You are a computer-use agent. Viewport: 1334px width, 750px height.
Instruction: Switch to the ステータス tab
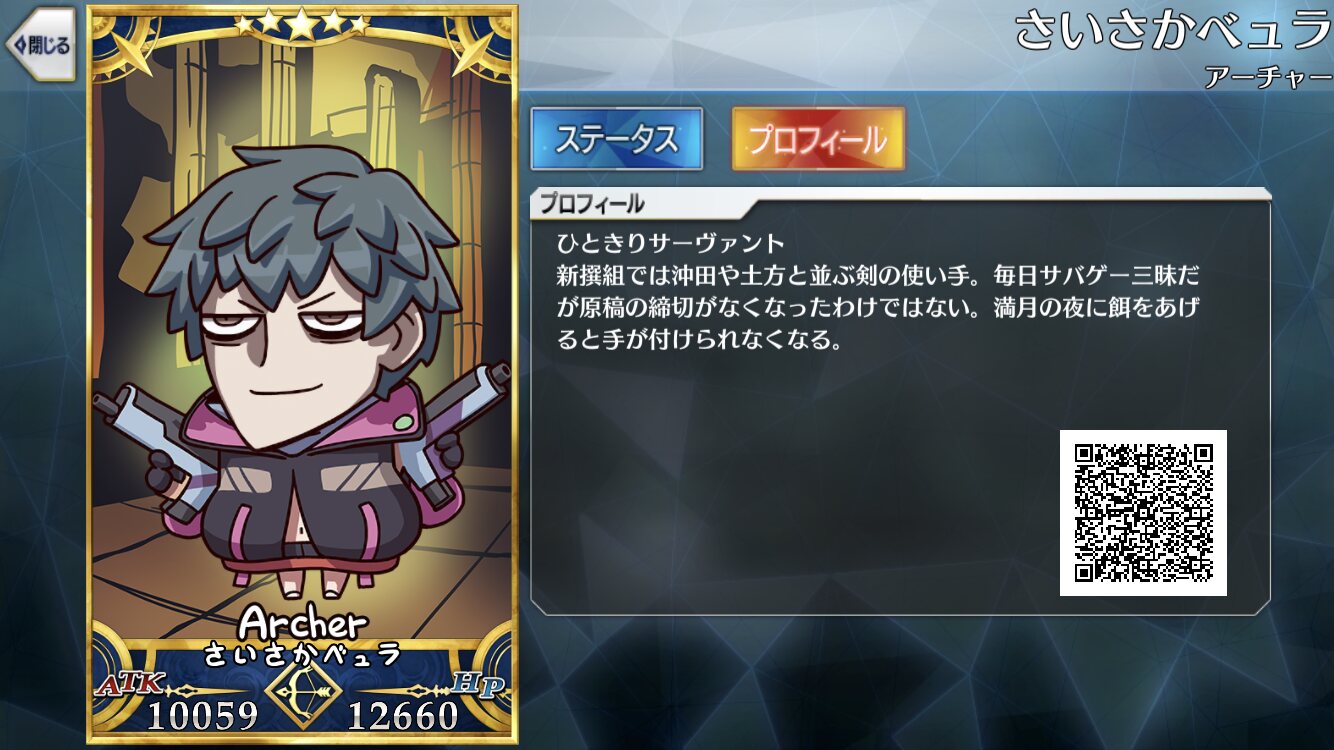click(616, 139)
